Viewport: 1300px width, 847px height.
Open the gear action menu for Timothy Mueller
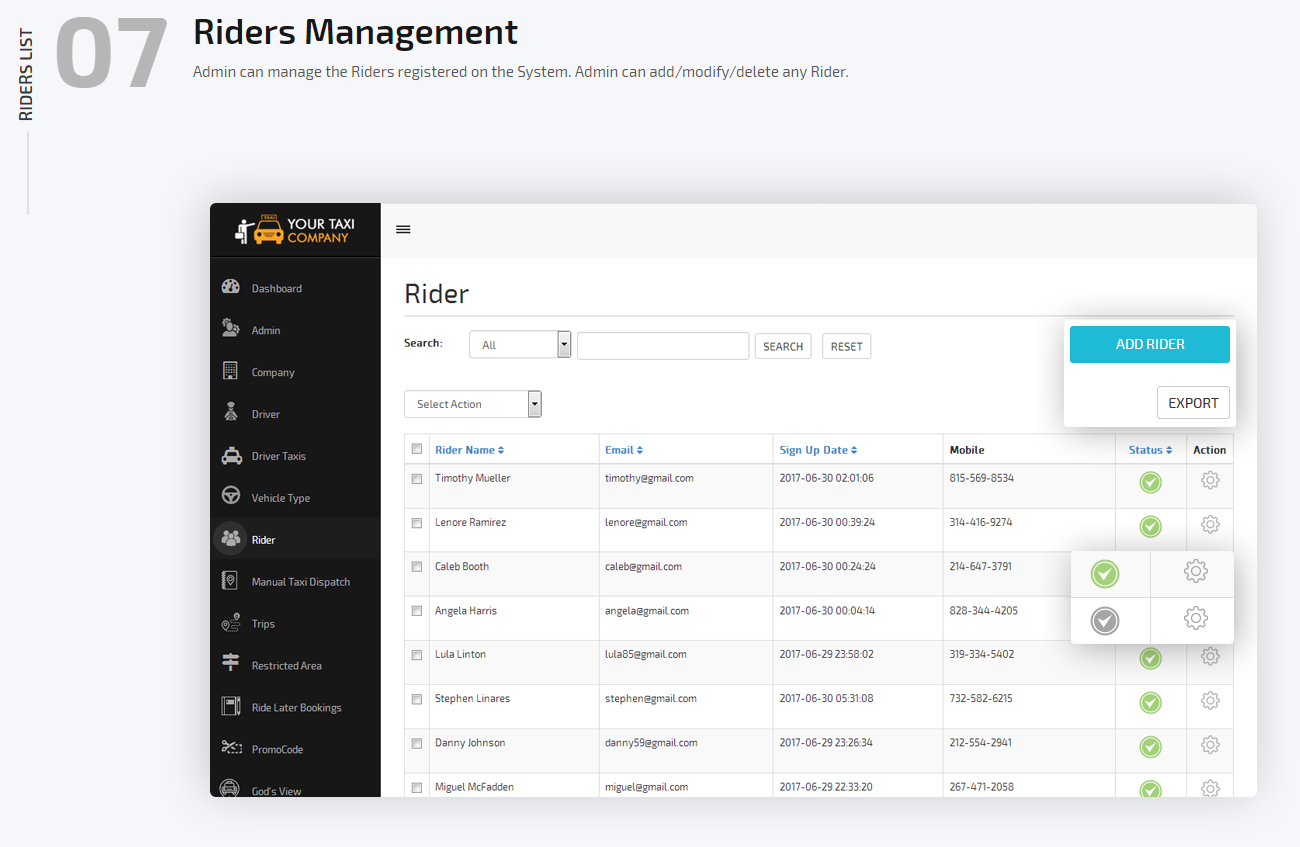[x=1210, y=480]
